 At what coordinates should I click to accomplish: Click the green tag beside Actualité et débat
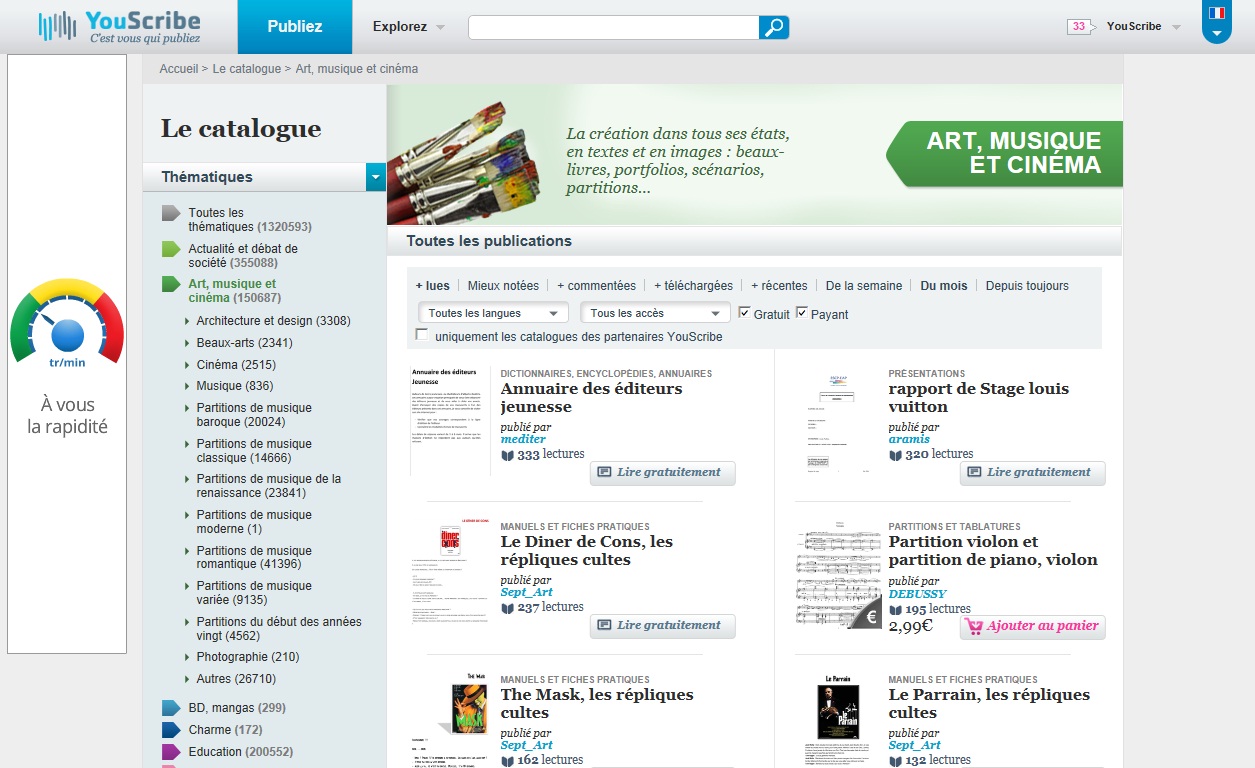(171, 249)
